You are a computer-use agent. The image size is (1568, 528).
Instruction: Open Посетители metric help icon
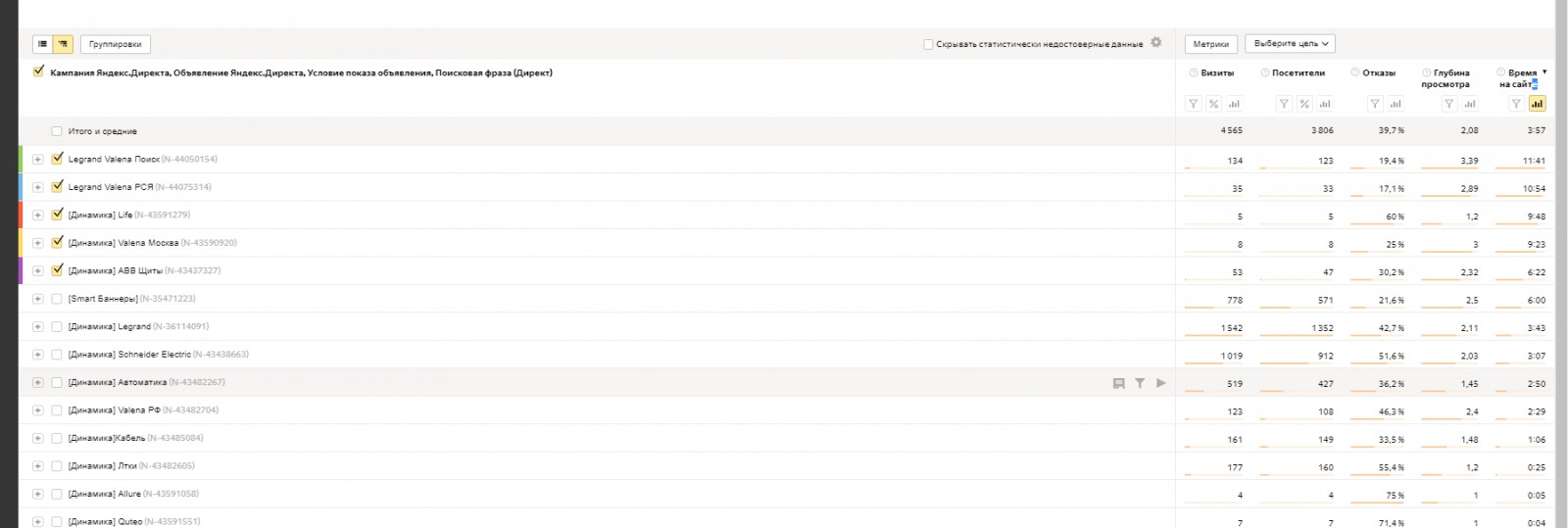[x=1265, y=72]
